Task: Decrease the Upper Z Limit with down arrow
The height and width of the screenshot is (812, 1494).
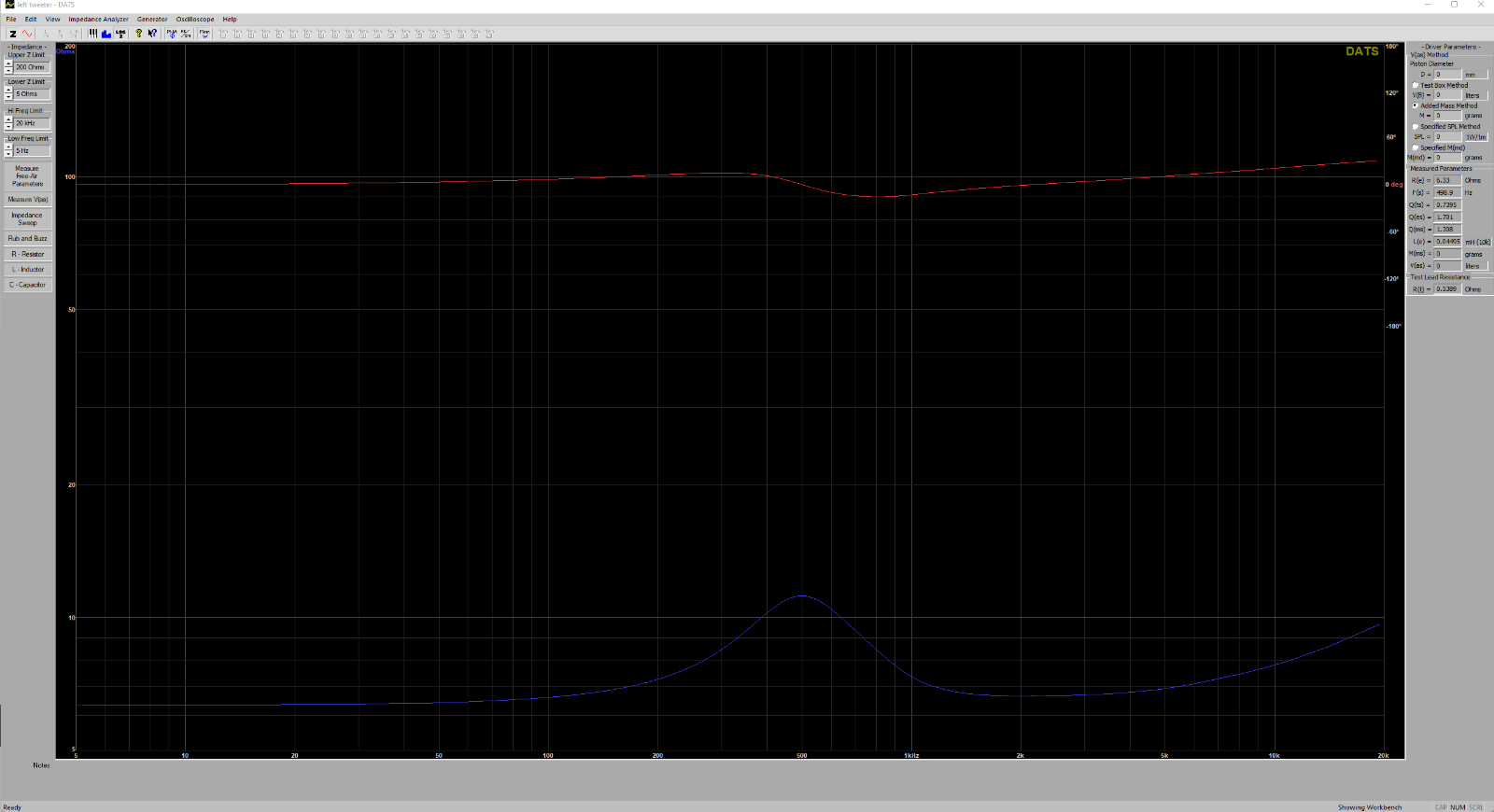Action: click(x=8, y=71)
